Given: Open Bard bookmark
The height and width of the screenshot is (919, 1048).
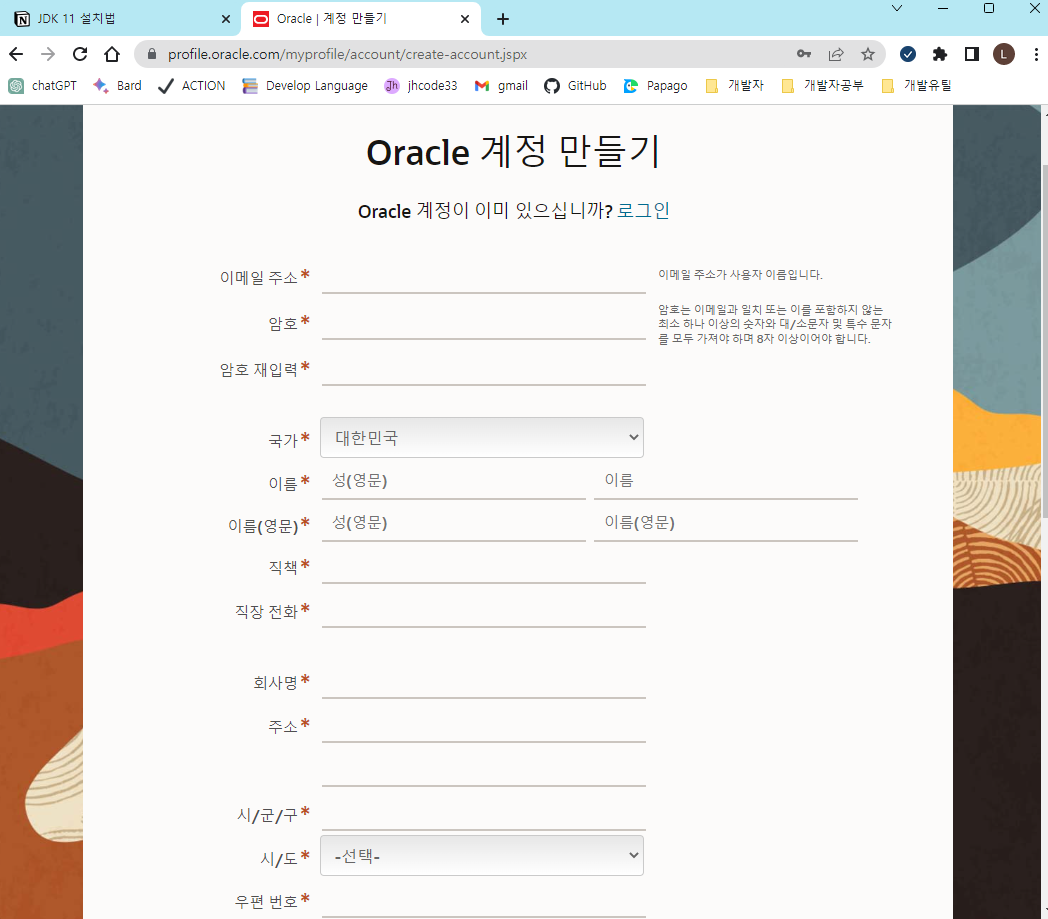Looking at the screenshot, I should 118,86.
